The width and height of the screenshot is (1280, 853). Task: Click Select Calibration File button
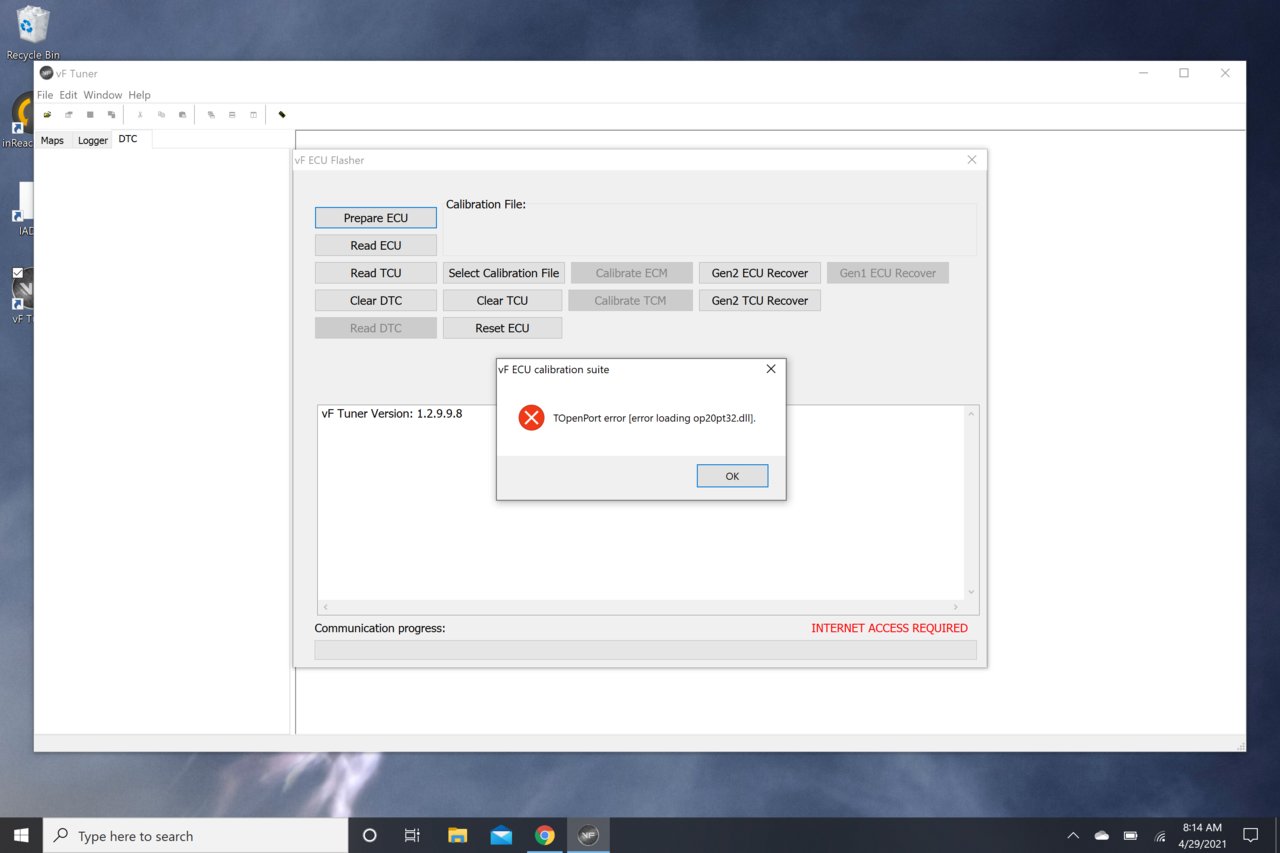pyautogui.click(x=504, y=273)
